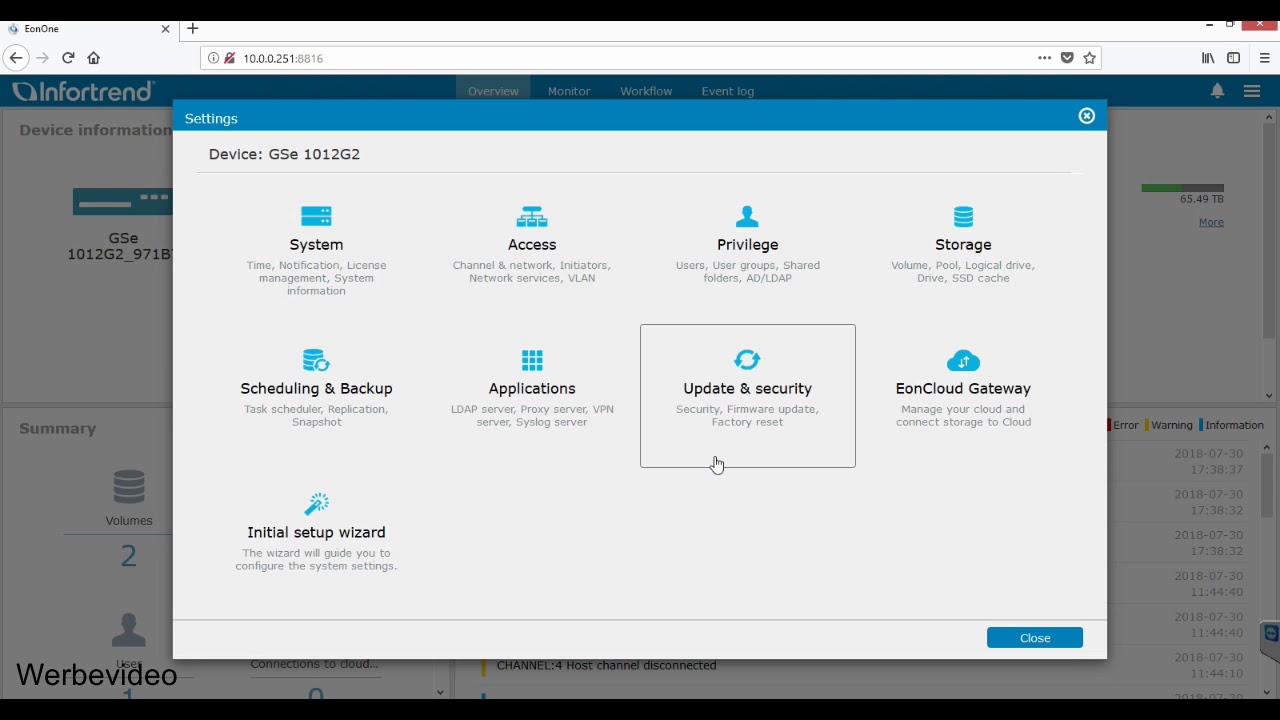Open Scheduling & Backup icon
Viewport: 1280px width, 720px height.
(316, 360)
